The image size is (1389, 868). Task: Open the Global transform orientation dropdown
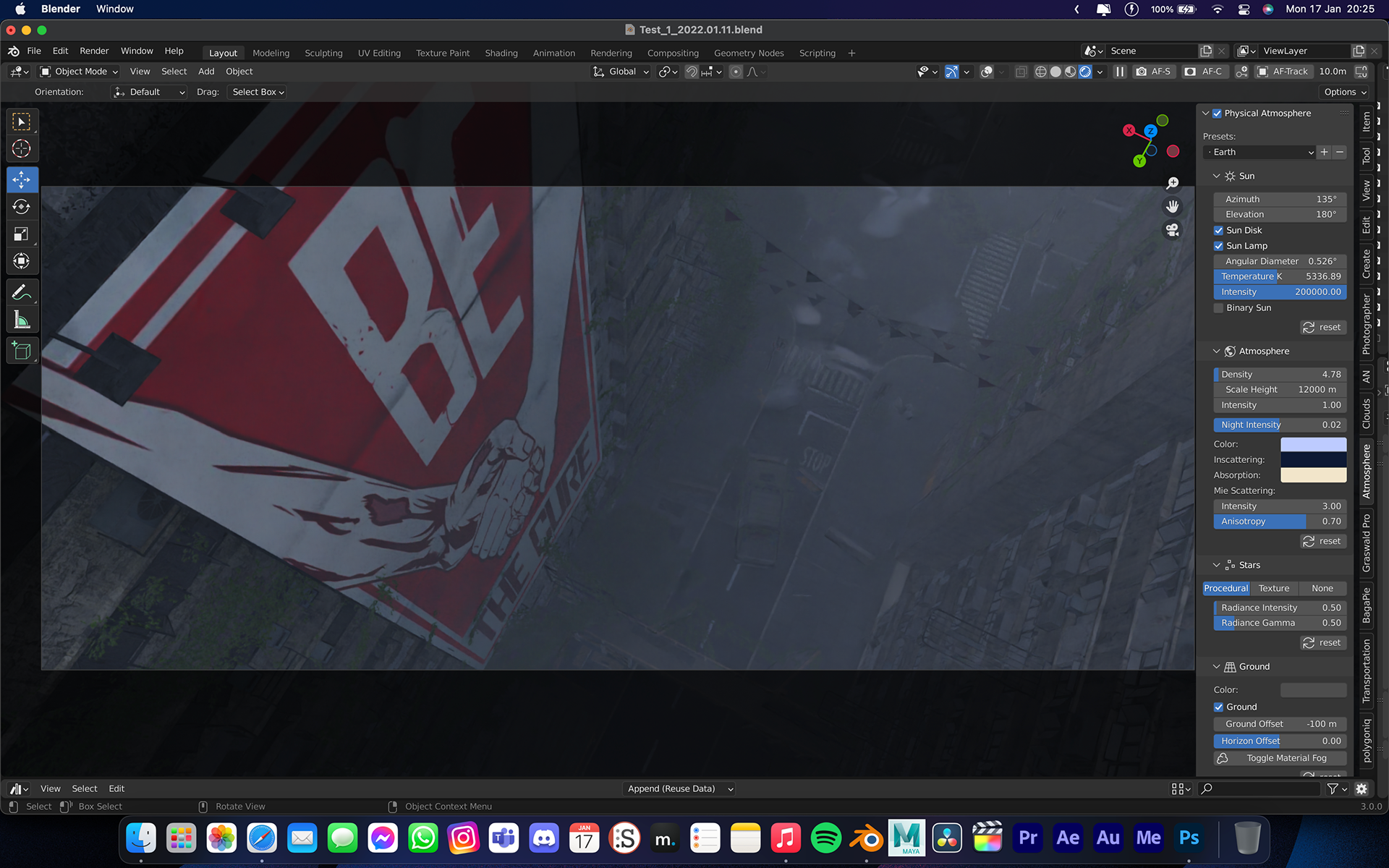621,72
